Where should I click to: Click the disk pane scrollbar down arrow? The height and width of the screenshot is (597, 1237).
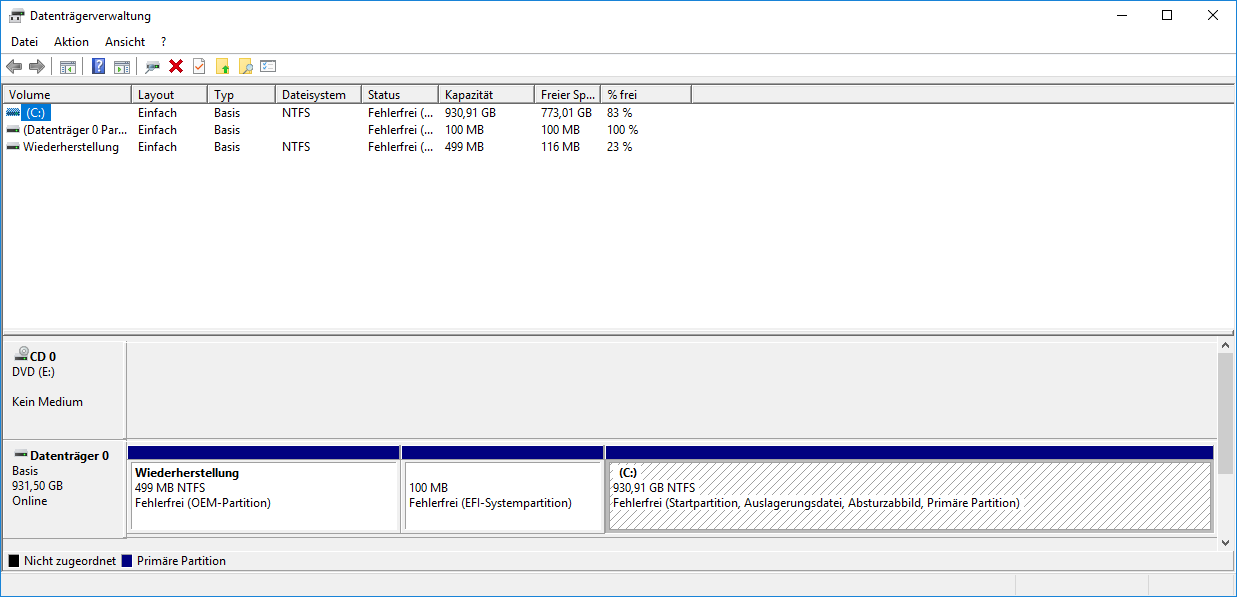click(1227, 541)
